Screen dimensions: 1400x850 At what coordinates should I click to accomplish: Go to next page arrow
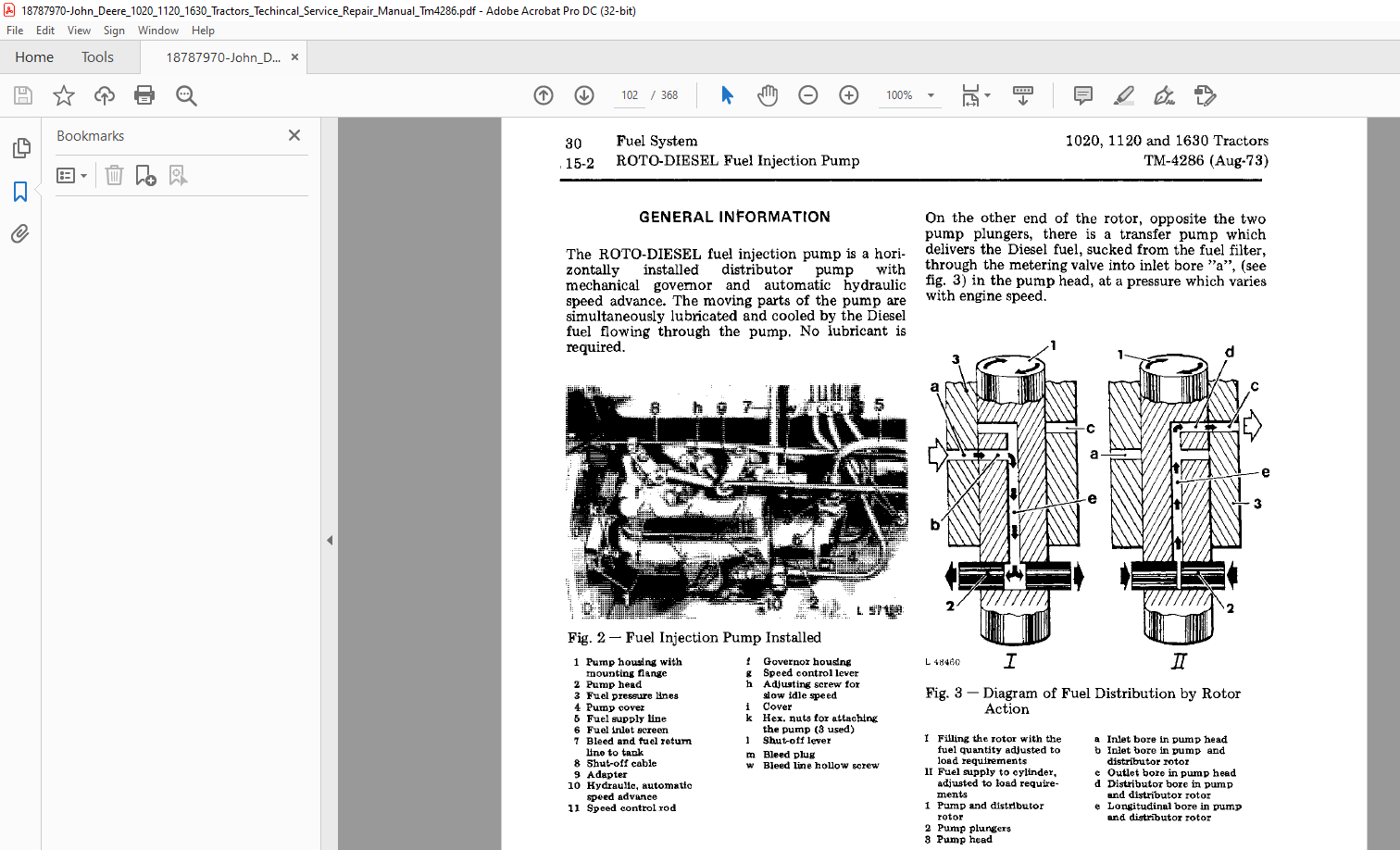pos(584,95)
